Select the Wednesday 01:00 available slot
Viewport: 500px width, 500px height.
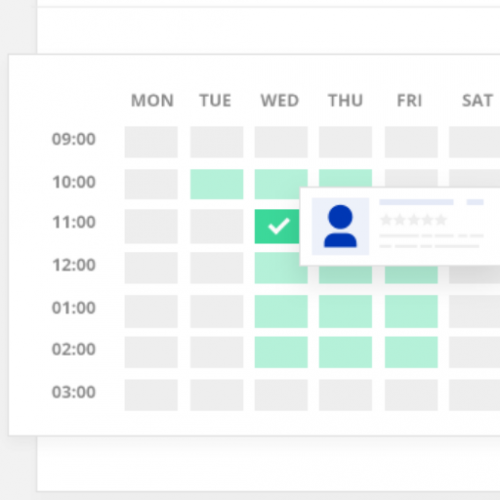[x=281, y=311]
